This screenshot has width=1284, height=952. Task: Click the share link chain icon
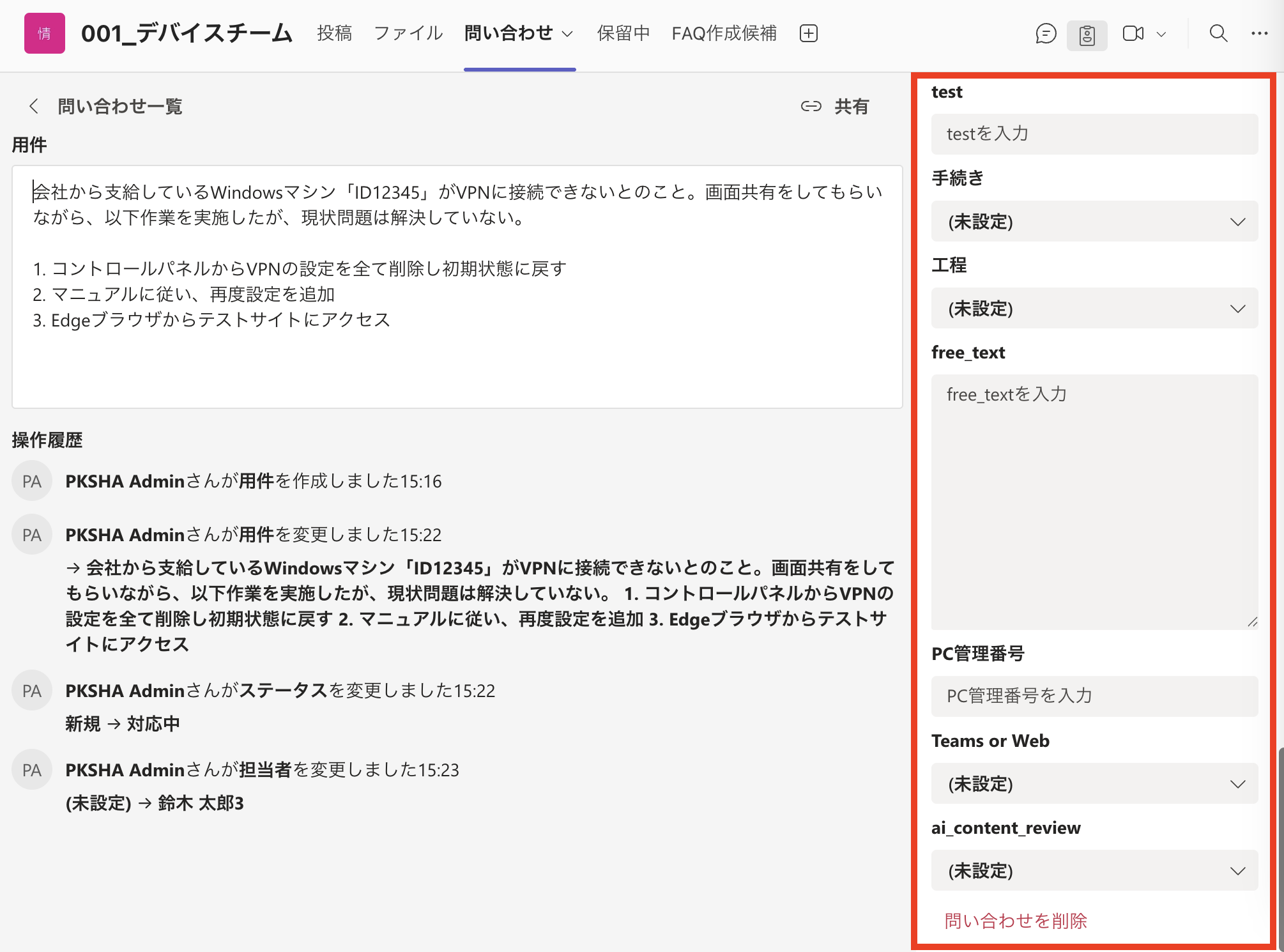pyautogui.click(x=811, y=106)
